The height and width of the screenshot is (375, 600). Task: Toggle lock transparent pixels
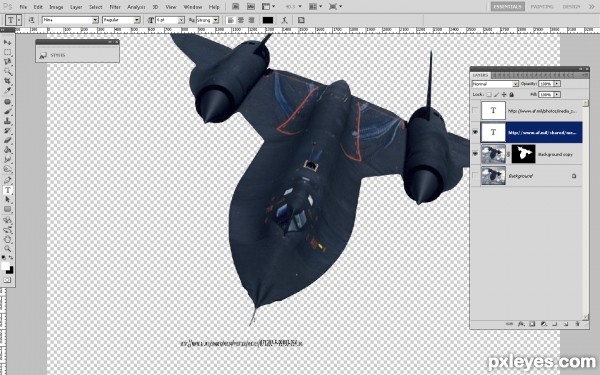[x=489, y=95]
